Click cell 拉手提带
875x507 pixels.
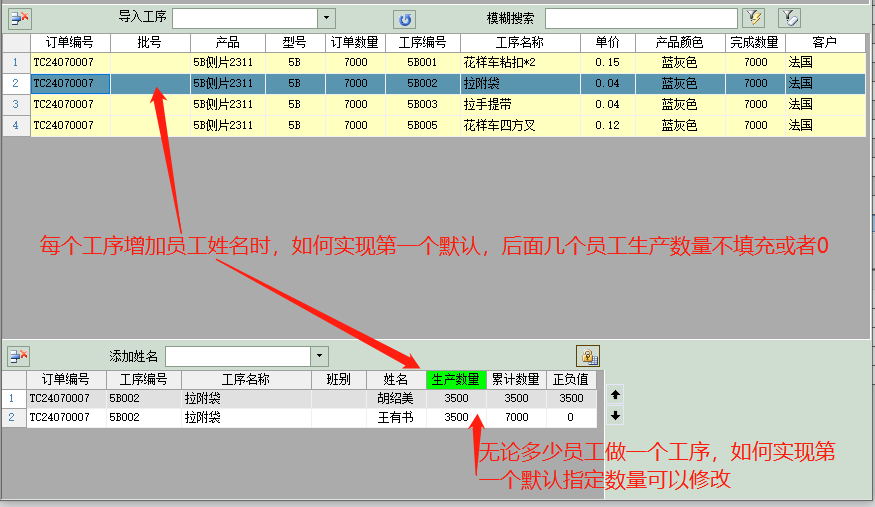[520, 104]
